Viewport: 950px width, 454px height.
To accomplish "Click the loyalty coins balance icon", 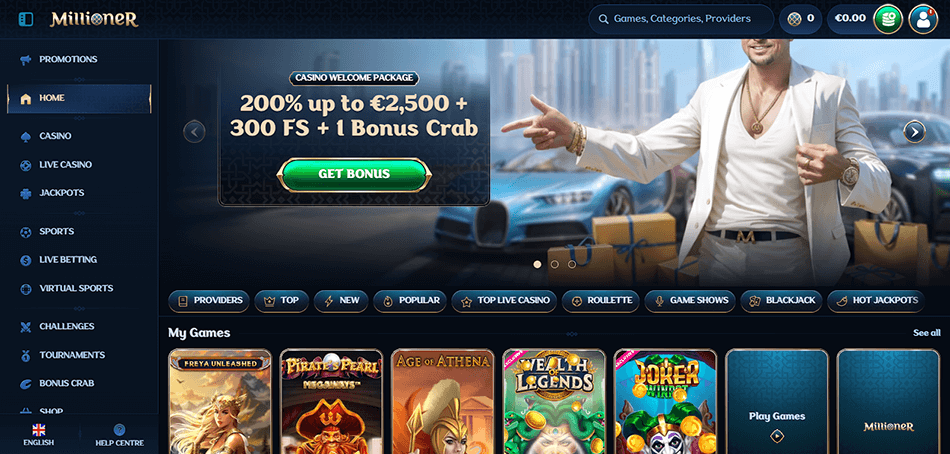I will point(794,19).
